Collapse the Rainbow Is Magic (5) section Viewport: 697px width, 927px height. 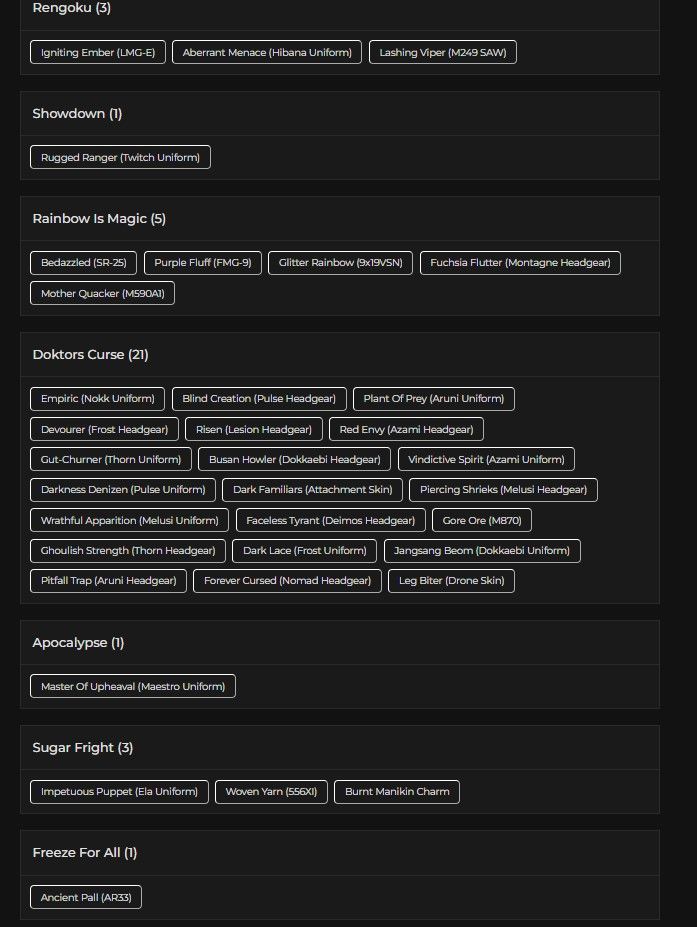[98, 219]
